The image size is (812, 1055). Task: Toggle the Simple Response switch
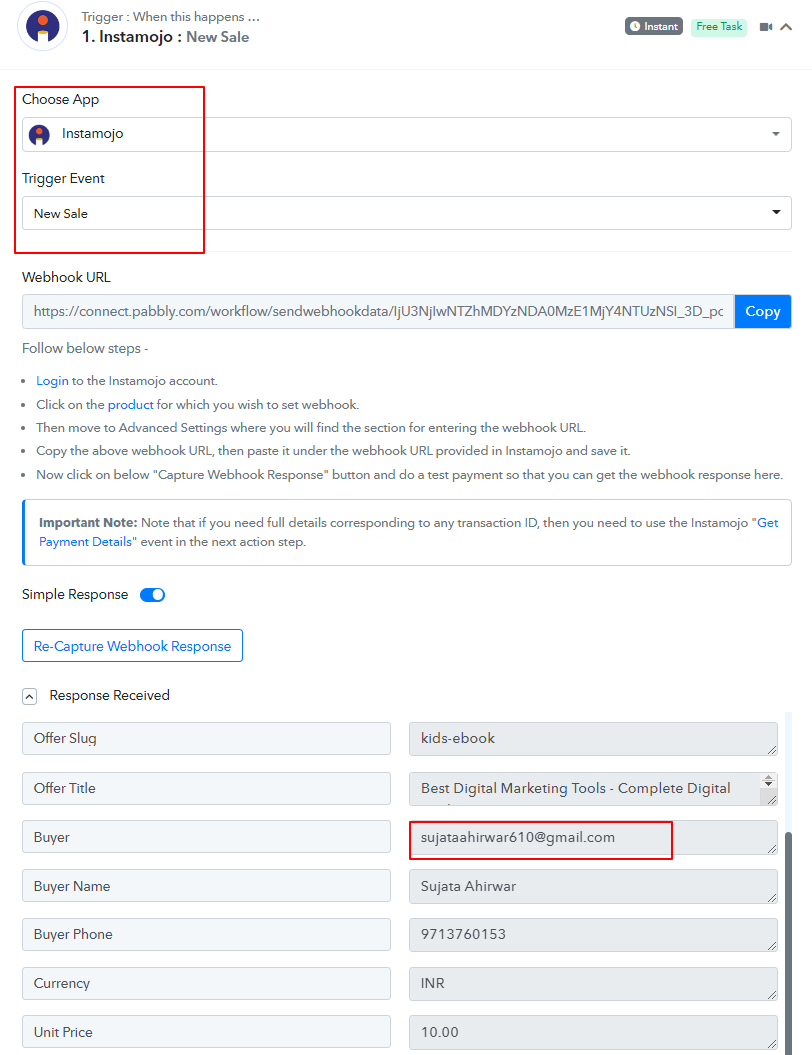click(x=153, y=595)
